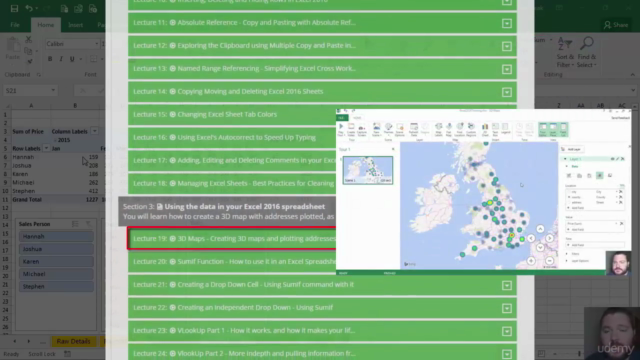Toggle Bold formatting in Excel's Font group

(x=50, y=59)
